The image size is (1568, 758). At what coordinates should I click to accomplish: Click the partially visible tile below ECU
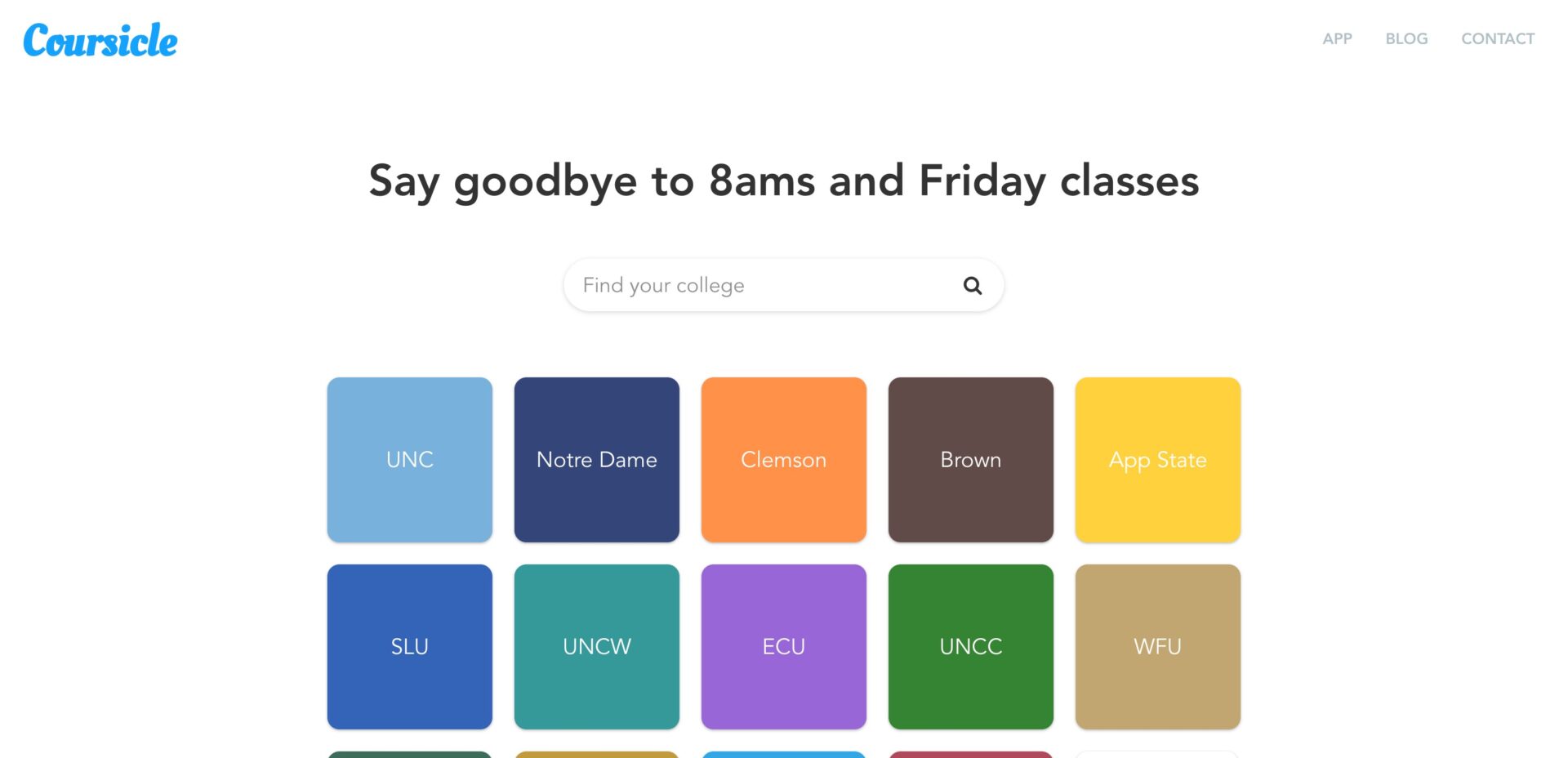coord(783,754)
